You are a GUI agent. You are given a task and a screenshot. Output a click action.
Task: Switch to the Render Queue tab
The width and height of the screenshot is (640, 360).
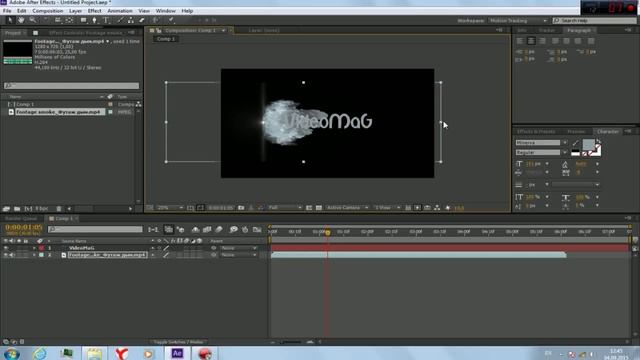point(21,218)
